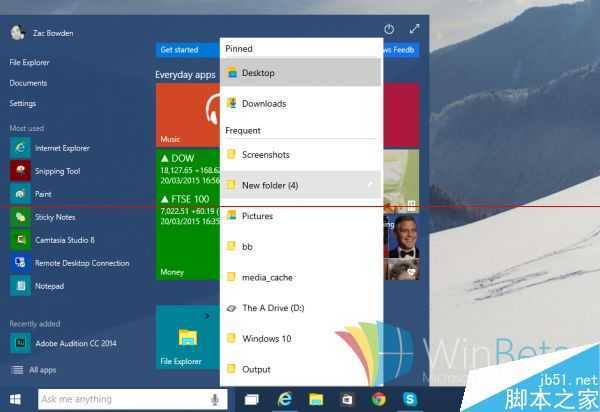Image resolution: width=600 pixels, height=412 pixels.
Task: Open Output folder in jump list
Action: click(302, 369)
